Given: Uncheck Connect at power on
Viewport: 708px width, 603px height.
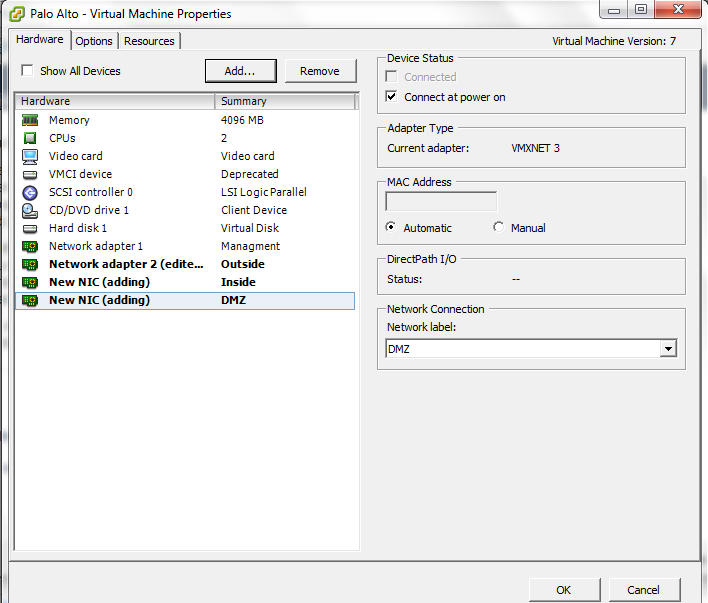Looking at the screenshot, I should (x=392, y=97).
